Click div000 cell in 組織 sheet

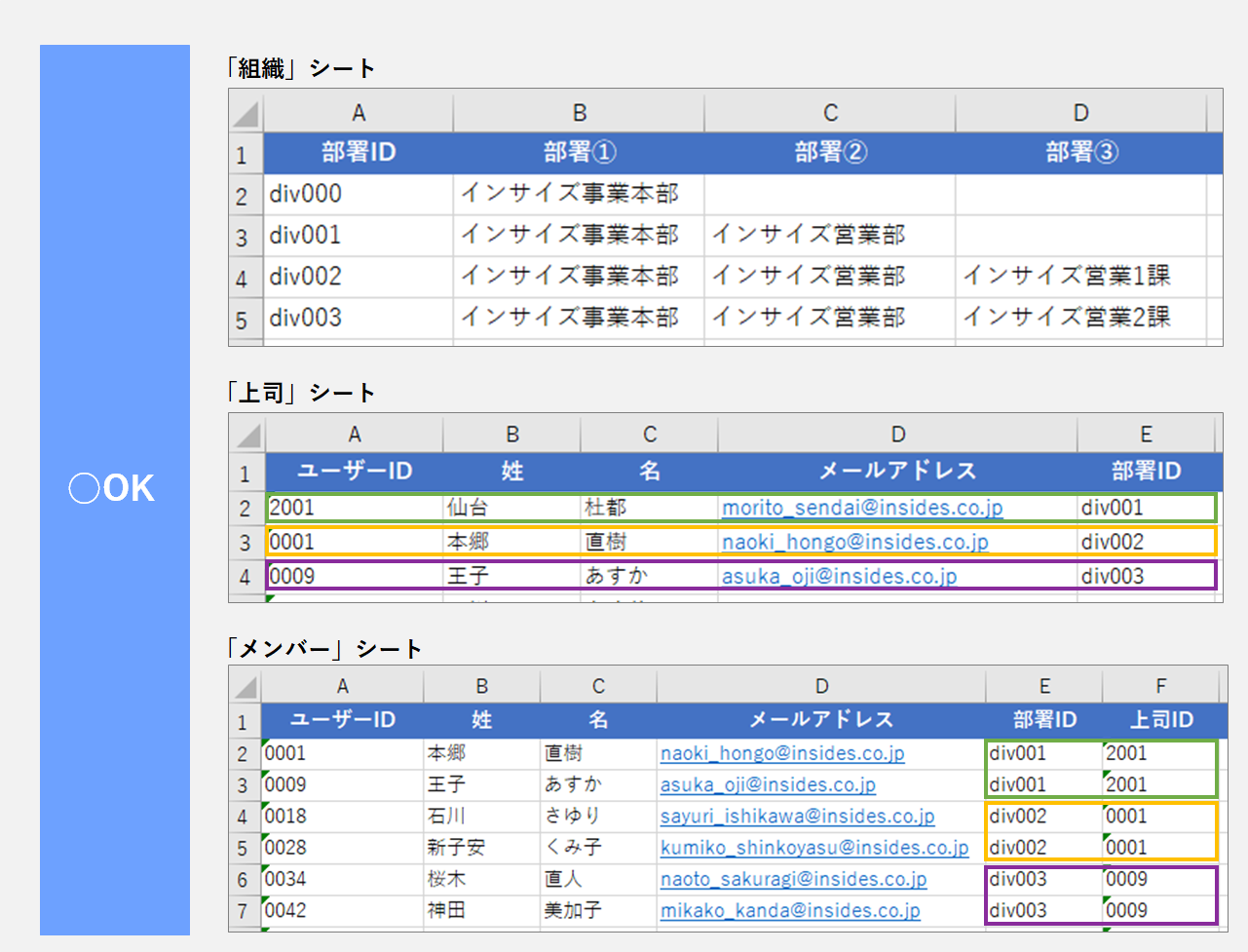[x=359, y=194]
